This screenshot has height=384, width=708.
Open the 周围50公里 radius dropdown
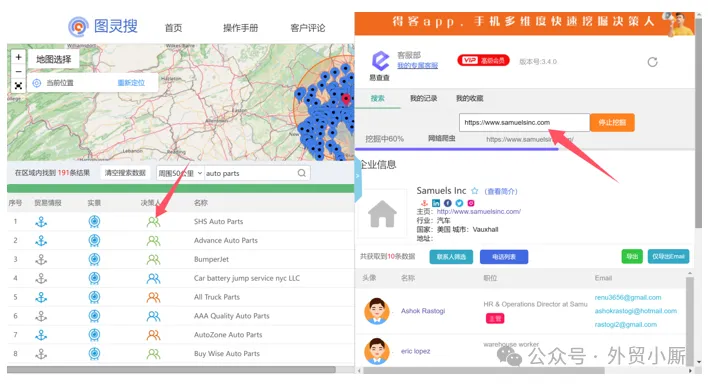(x=180, y=173)
